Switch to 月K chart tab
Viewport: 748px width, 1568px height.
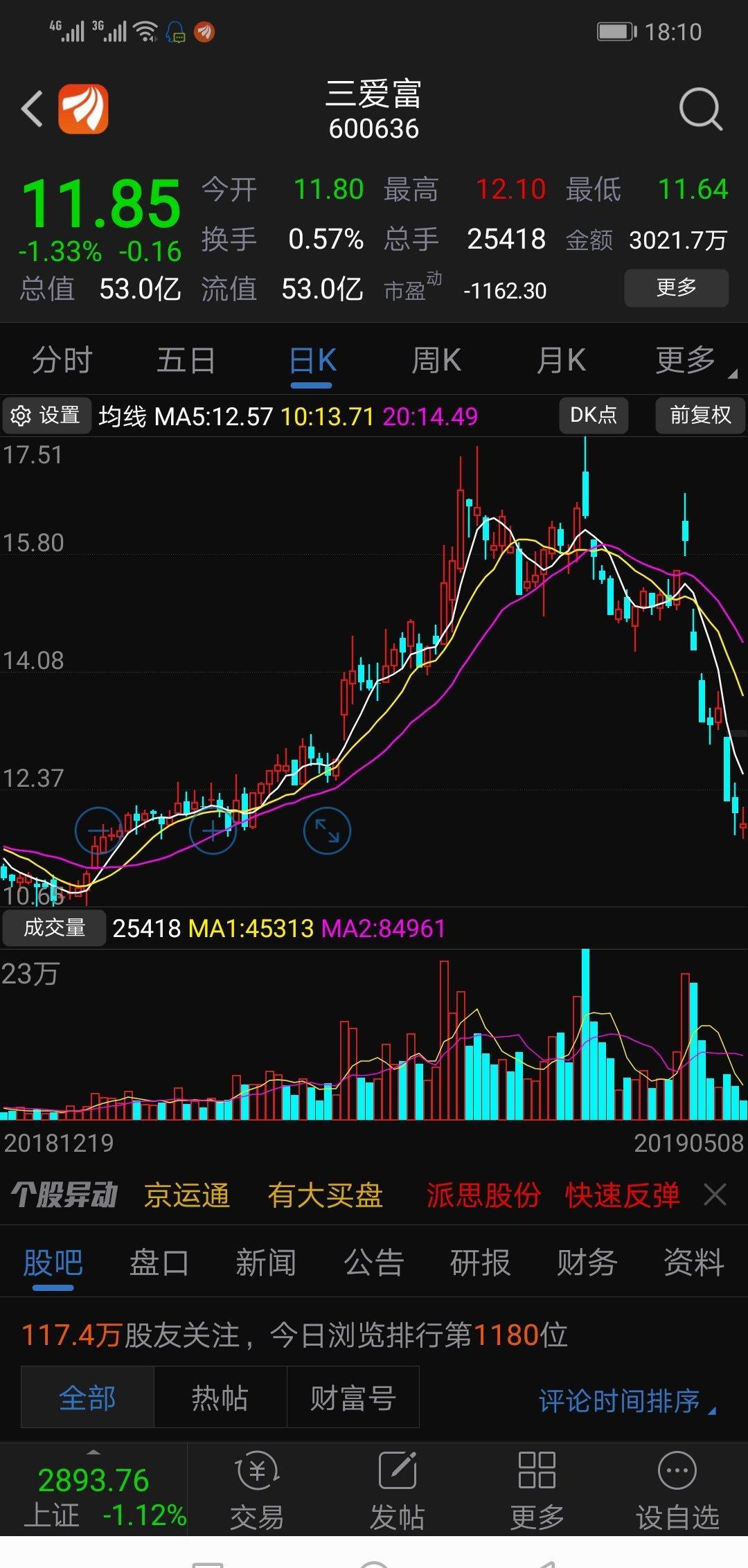click(x=561, y=360)
